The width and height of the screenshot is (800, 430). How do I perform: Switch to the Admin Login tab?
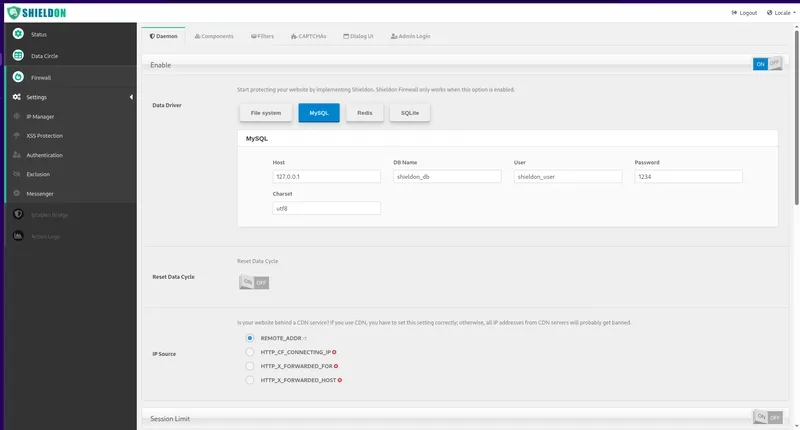coord(411,36)
